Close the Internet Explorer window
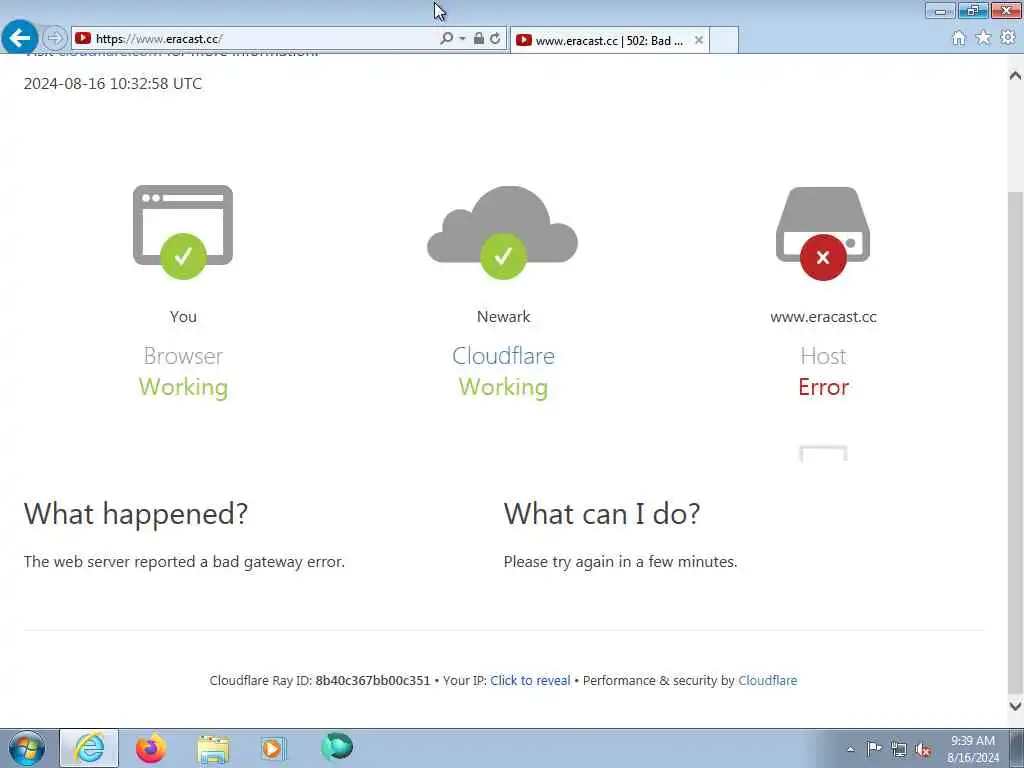Image resolution: width=1024 pixels, height=768 pixels. (x=1006, y=10)
